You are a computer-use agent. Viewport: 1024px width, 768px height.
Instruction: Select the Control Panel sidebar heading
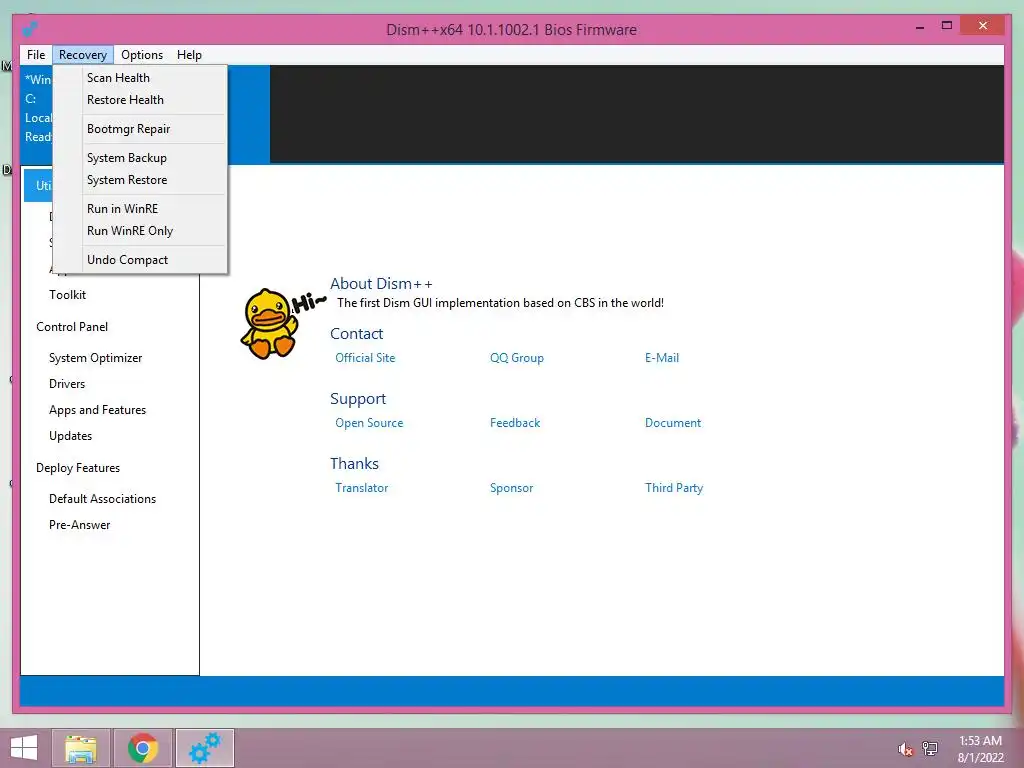point(72,327)
